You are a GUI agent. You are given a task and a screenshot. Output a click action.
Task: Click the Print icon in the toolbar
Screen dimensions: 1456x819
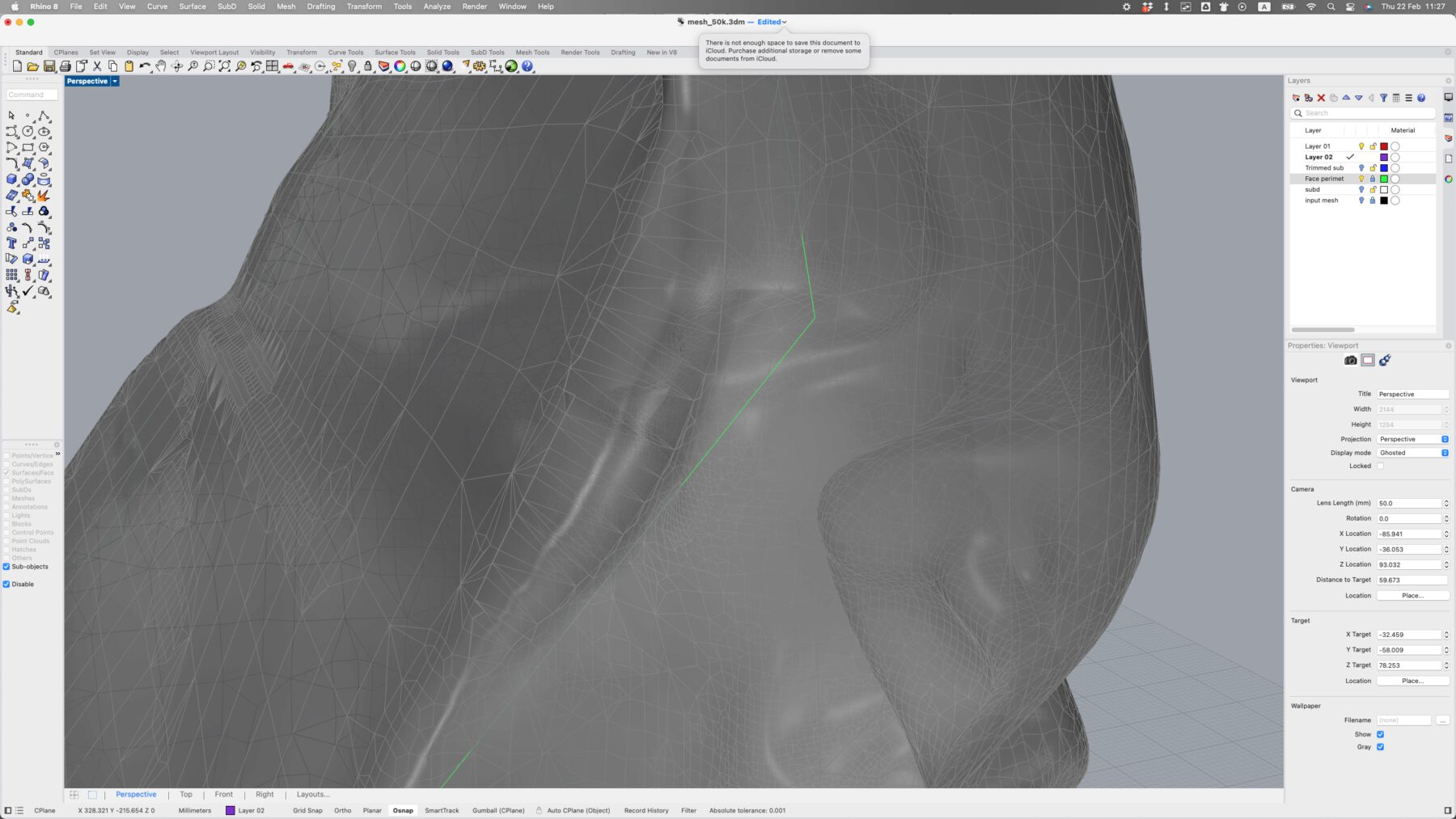[x=66, y=66]
